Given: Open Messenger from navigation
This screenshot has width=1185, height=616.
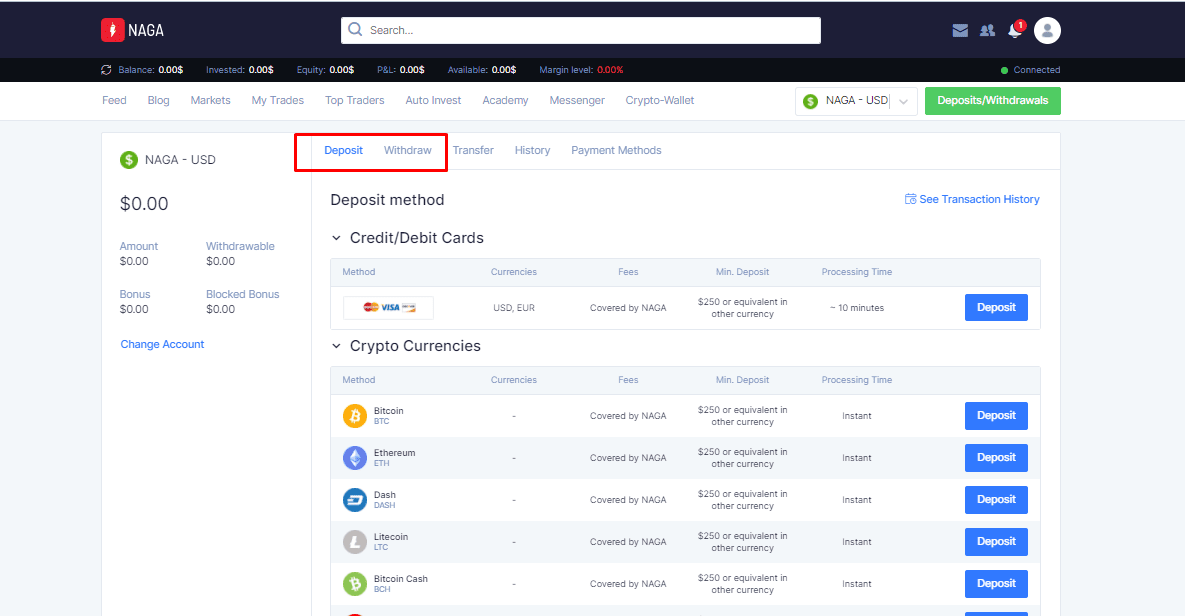Looking at the screenshot, I should click(577, 101).
